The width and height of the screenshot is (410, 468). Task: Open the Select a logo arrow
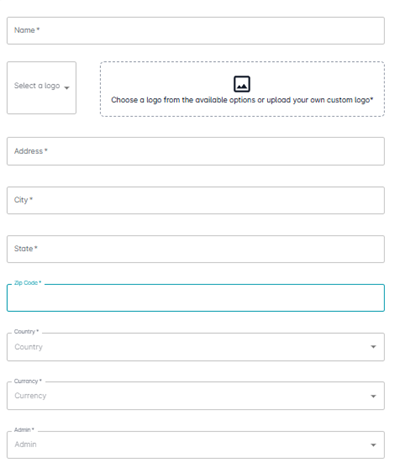67,88
